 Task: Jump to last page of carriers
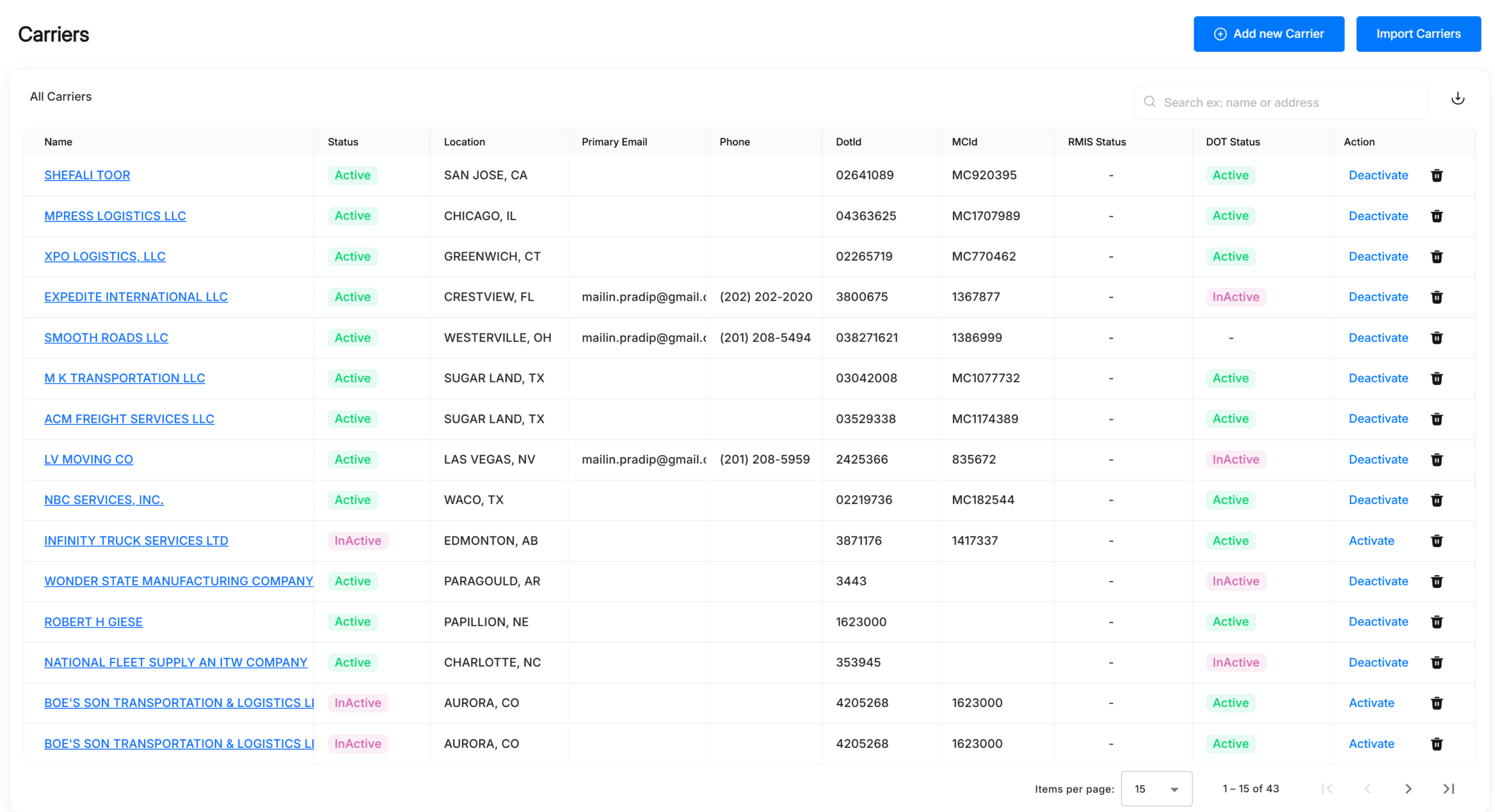[x=1449, y=789]
